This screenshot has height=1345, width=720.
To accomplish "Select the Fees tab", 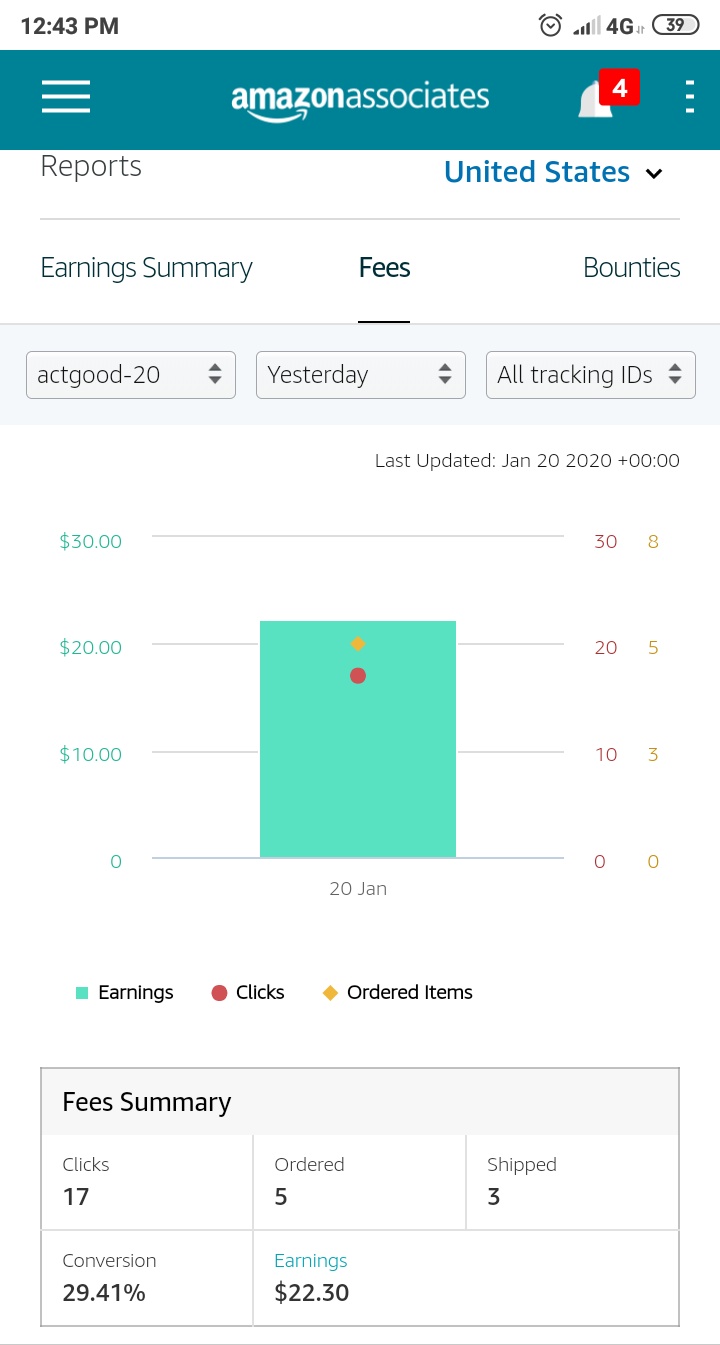I will tap(385, 268).
